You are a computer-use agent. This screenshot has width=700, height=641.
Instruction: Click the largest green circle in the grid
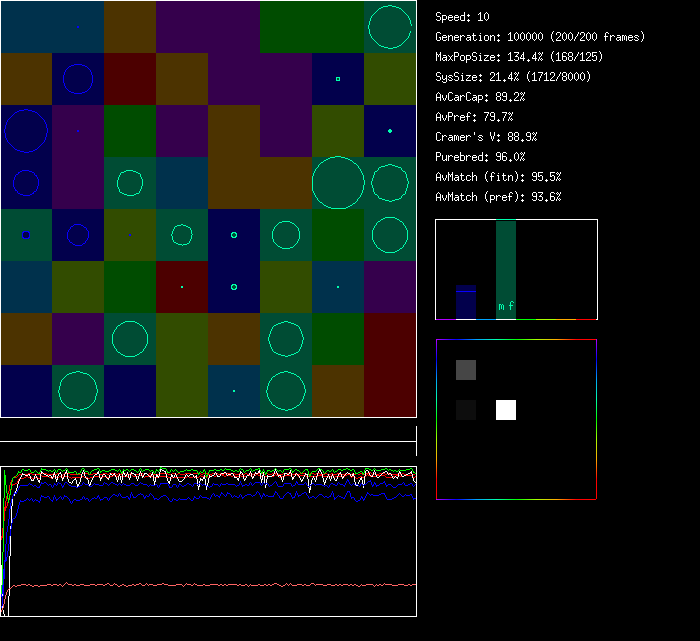click(338, 183)
